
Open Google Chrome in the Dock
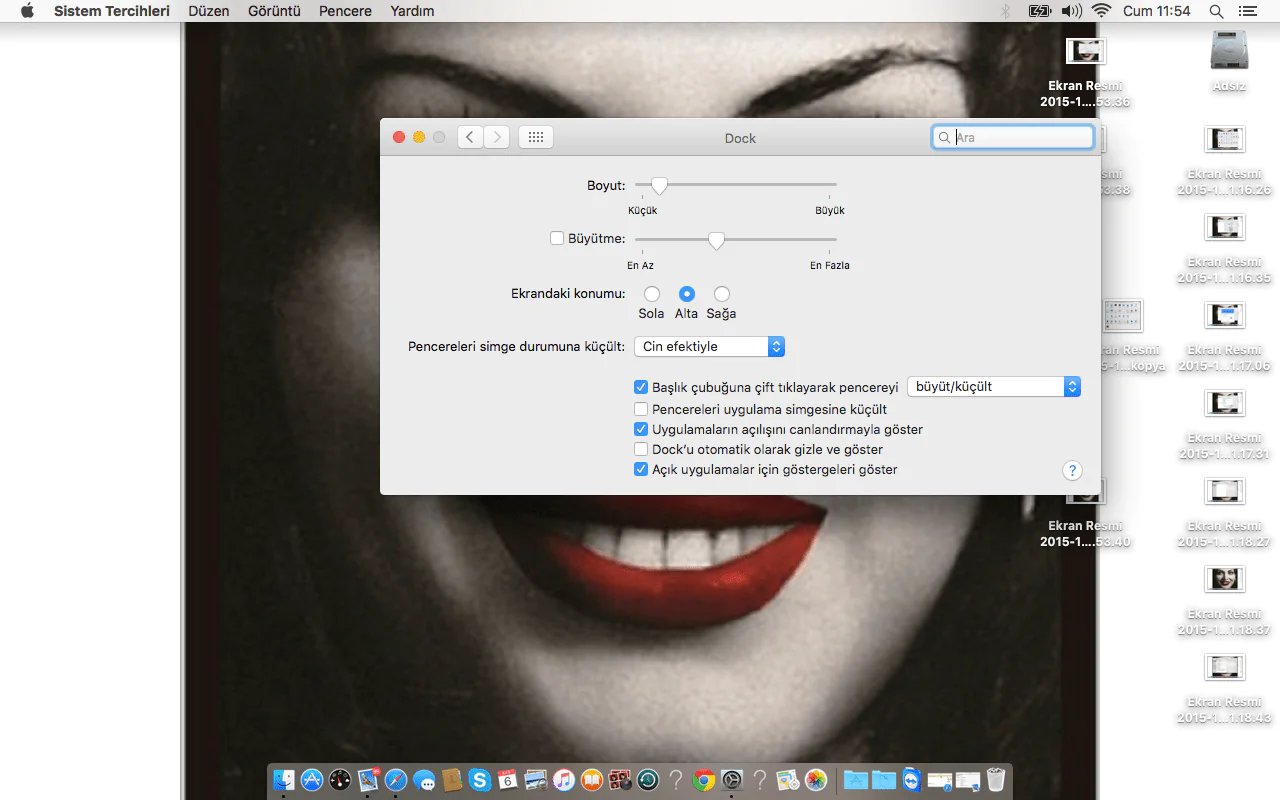704,780
